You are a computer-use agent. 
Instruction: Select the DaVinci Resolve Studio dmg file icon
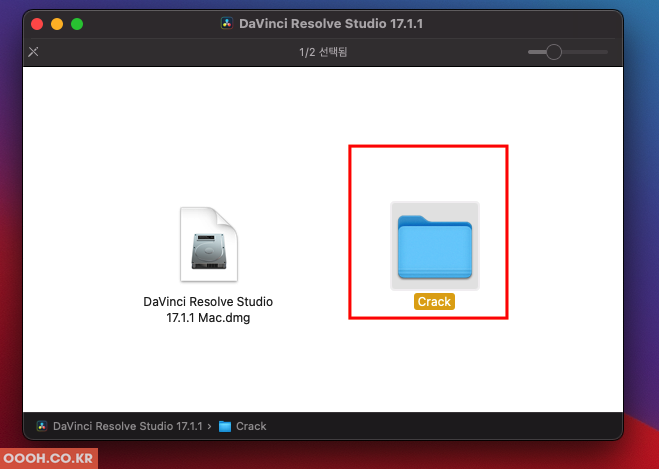click(x=209, y=244)
